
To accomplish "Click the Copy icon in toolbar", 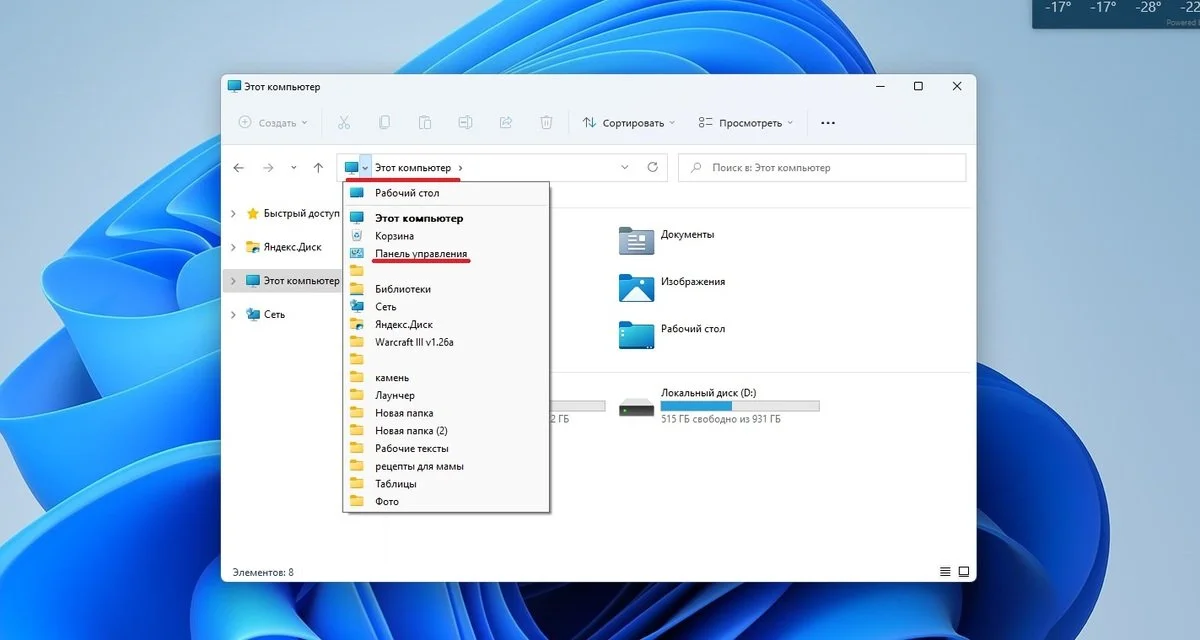I will pos(384,123).
